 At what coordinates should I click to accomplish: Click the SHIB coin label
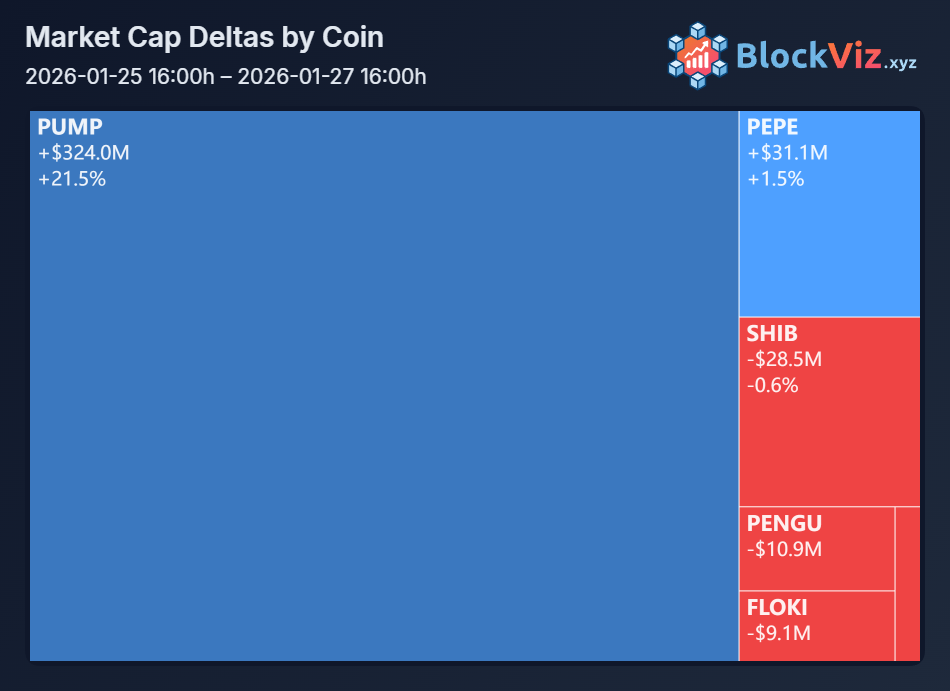point(772,333)
